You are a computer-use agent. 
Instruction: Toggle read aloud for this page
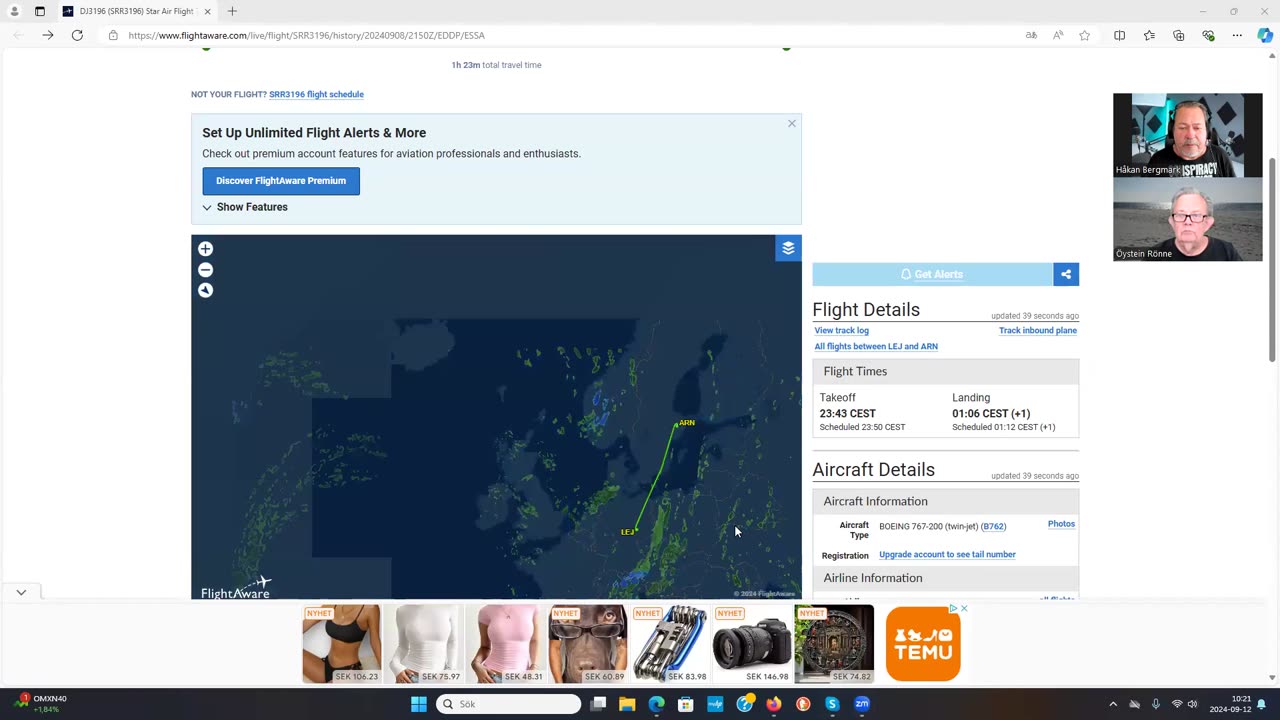click(1058, 35)
